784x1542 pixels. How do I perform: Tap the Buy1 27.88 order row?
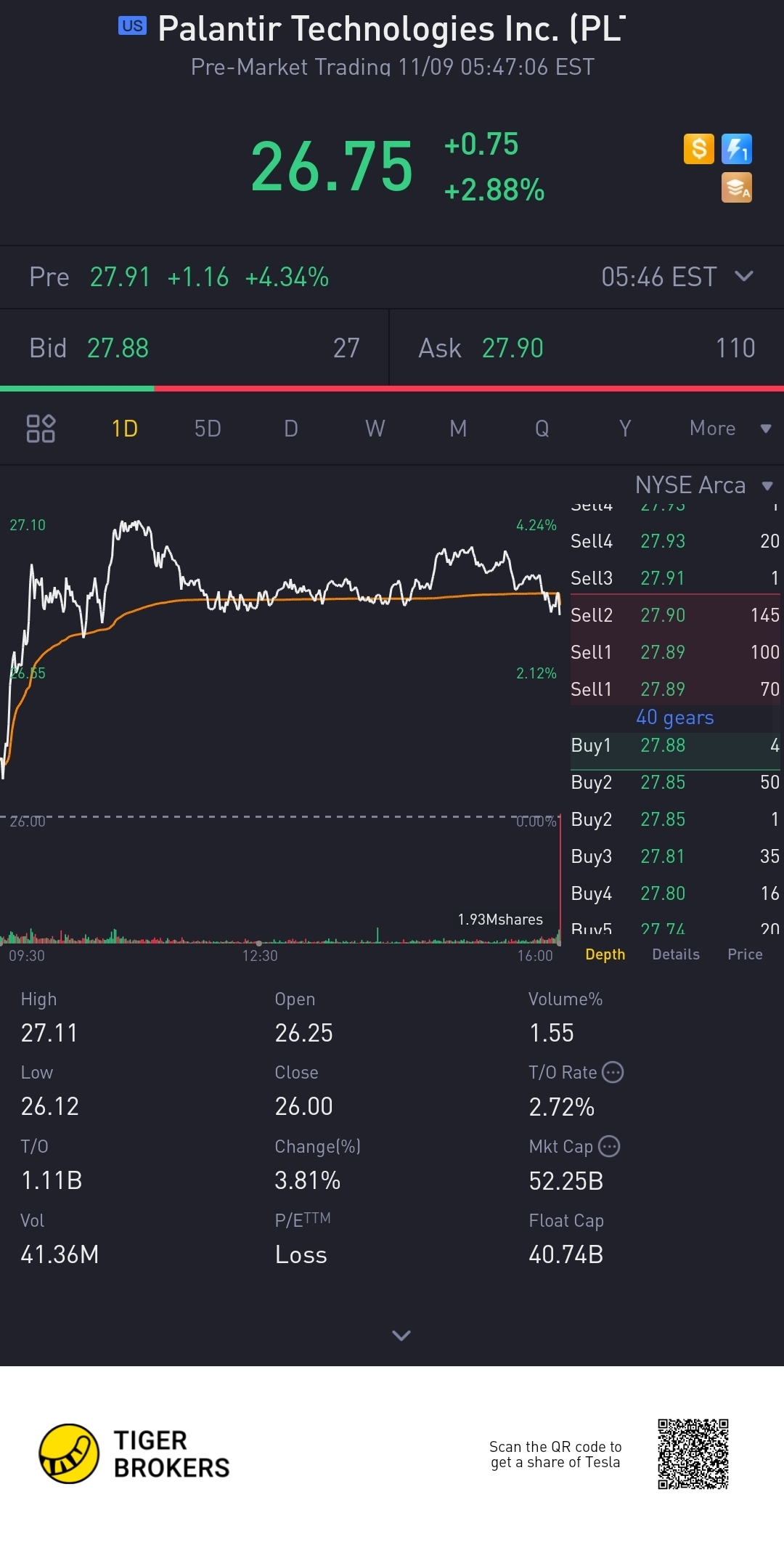click(x=675, y=747)
